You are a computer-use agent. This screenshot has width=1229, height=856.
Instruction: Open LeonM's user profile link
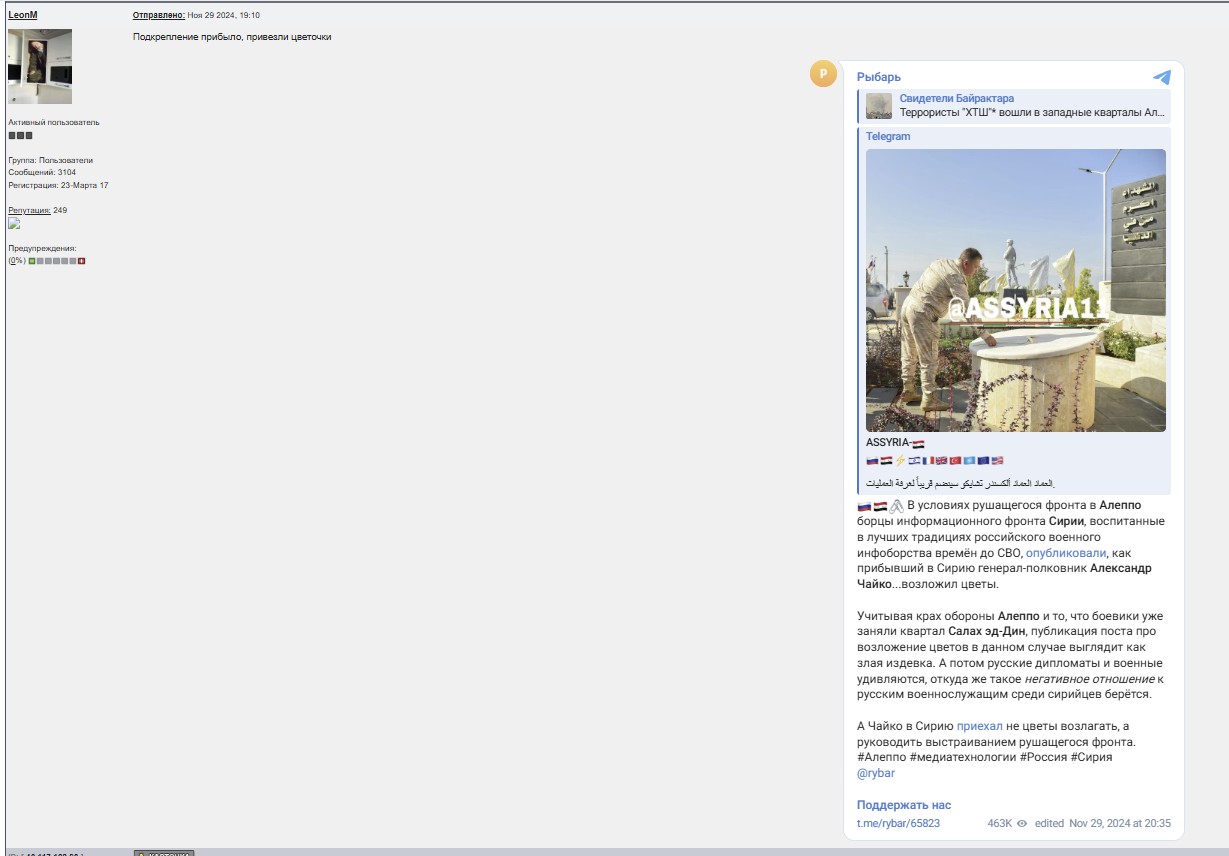click(x=23, y=15)
